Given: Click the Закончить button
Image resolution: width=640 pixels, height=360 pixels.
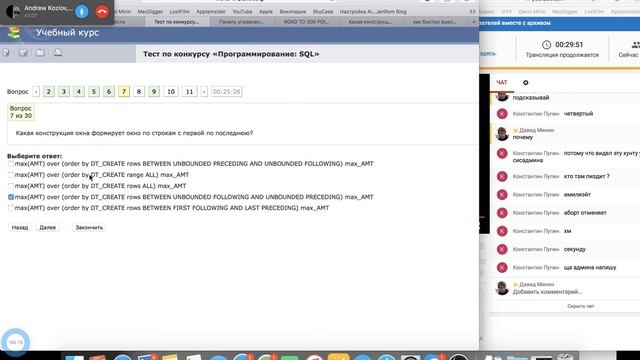Looking at the screenshot, I should pos(89,227).
